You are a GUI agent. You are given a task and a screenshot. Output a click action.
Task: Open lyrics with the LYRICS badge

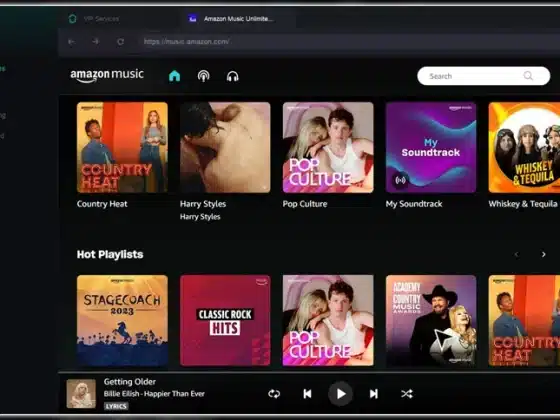point(116,406)
